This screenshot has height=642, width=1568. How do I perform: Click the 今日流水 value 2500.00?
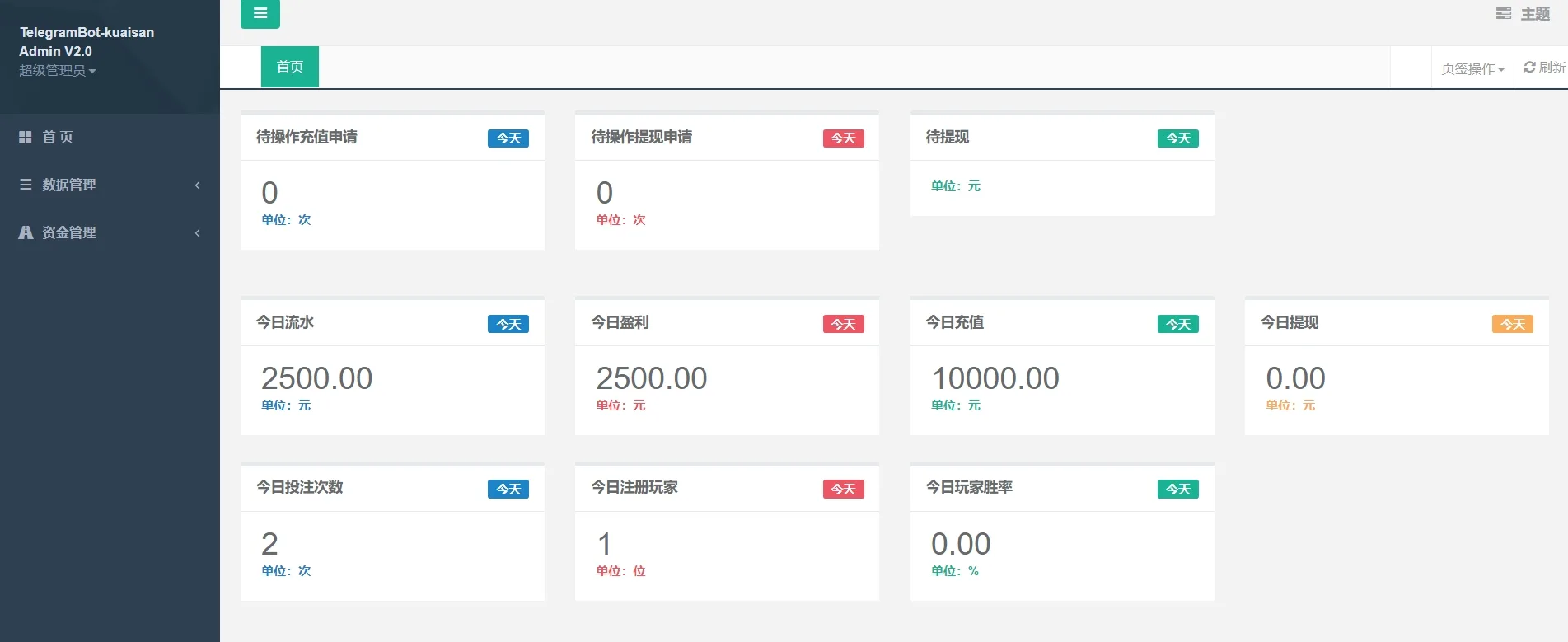click(316, 378)
